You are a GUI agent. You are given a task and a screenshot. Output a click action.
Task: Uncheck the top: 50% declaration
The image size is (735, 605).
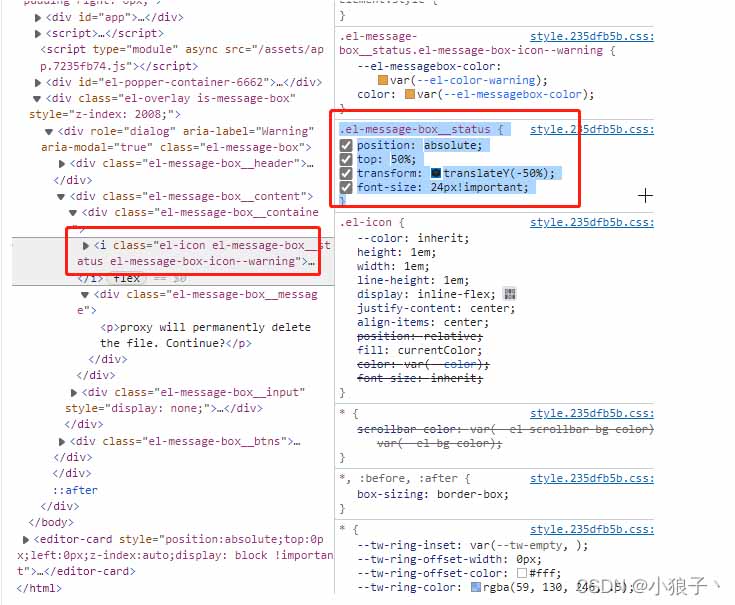click(346, 160)
